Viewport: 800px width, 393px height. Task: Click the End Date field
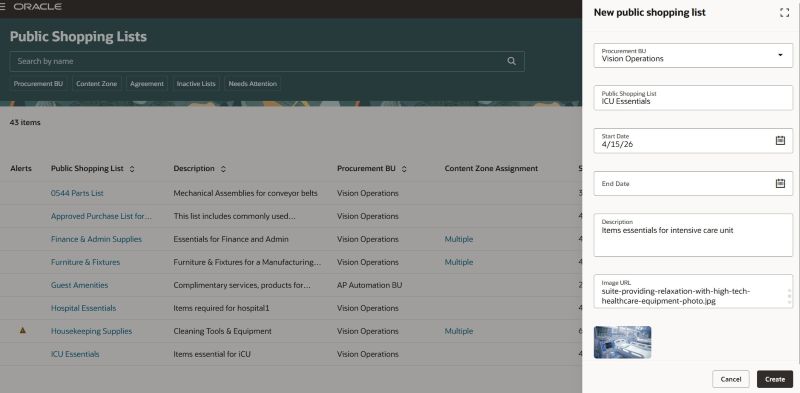[x=693, y=183]
